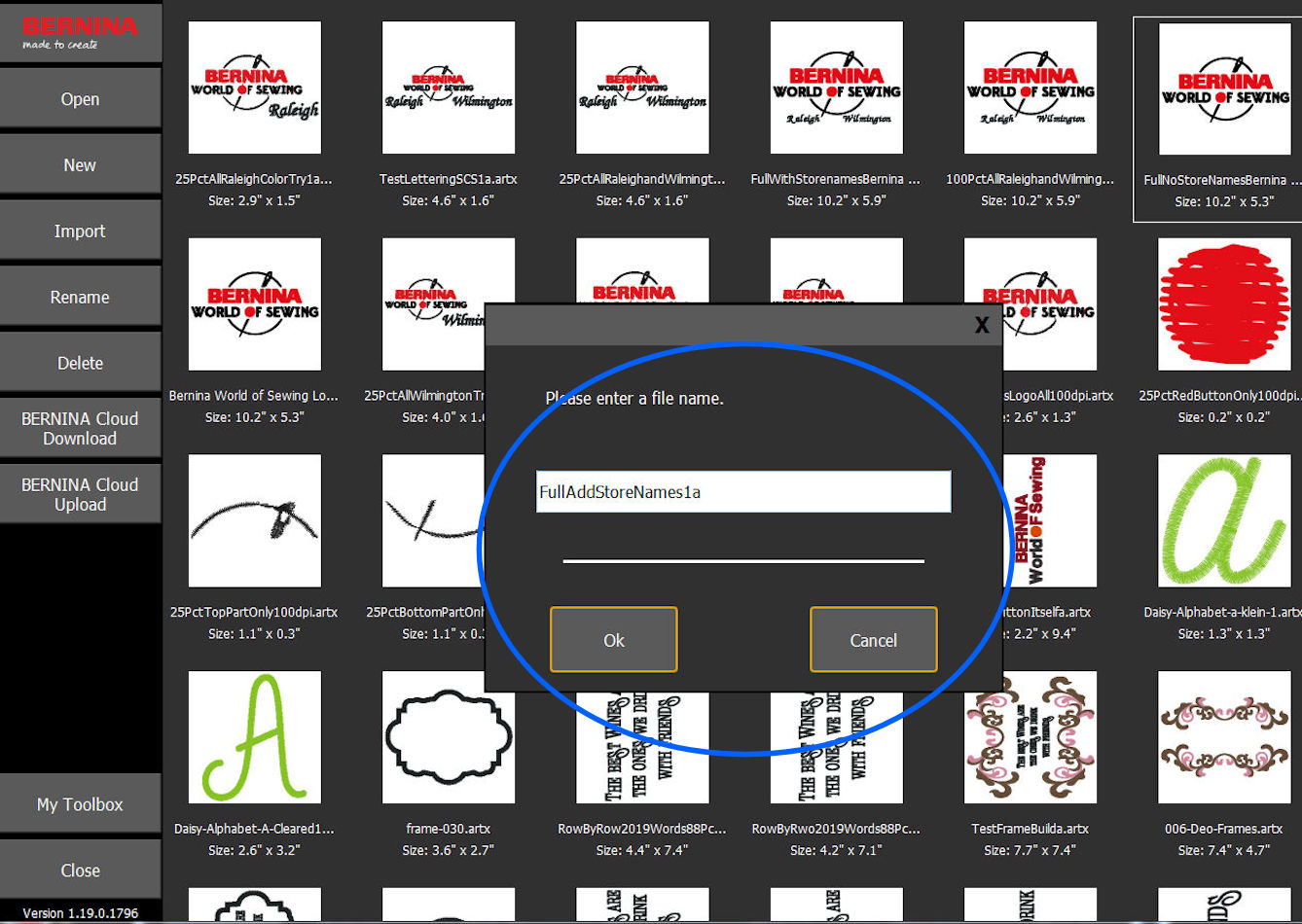
Task: Click the Close button in sidebar
Action: click(80, 871)
